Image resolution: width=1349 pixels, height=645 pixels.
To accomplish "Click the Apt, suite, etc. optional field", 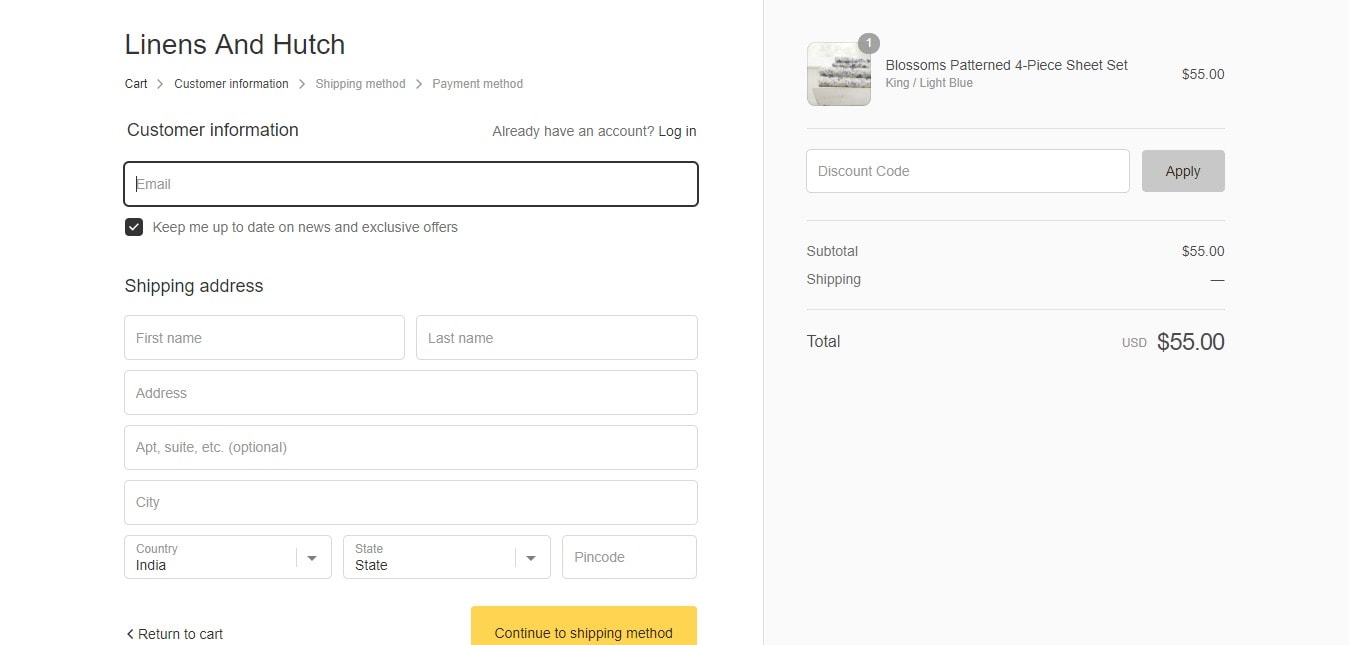I will pyautogui.click(x=411, y=447).
